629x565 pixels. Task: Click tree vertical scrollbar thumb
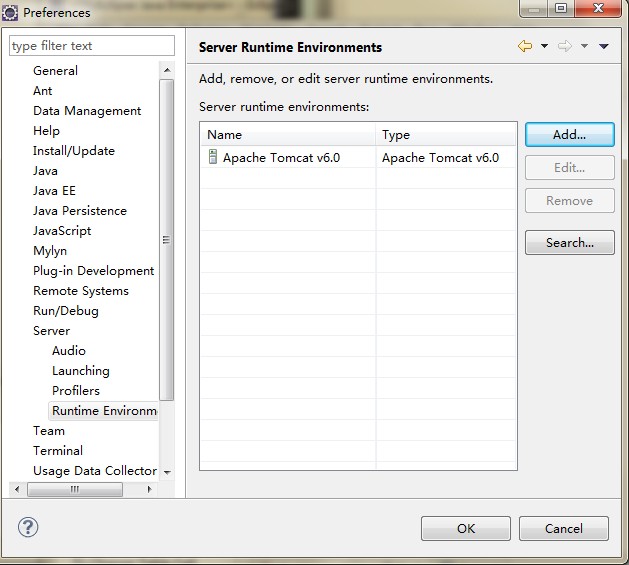(166, 240)
